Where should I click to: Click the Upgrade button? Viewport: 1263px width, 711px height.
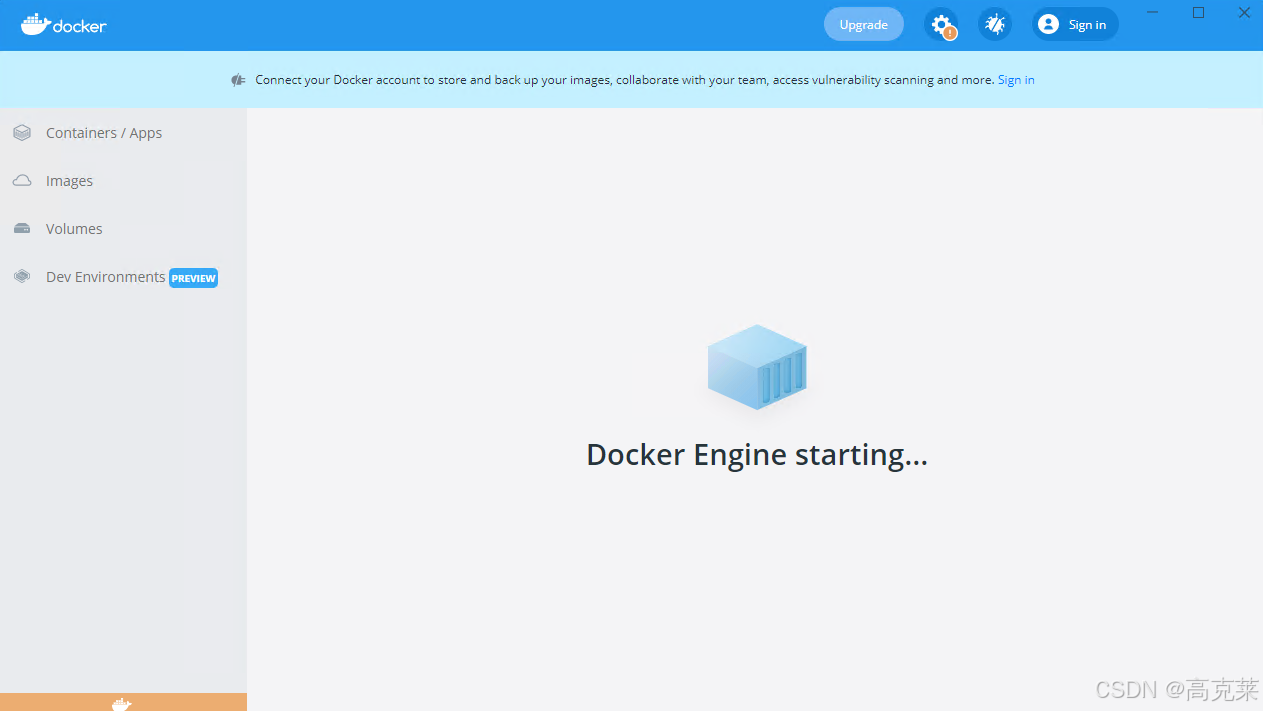pyautogui.click(x=862, y=23)
